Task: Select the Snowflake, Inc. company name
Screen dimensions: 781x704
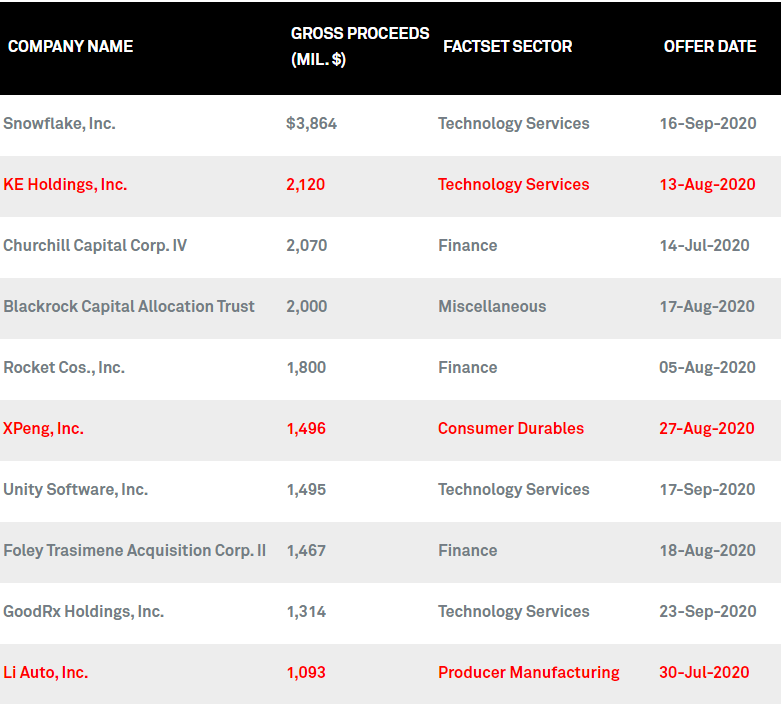Action: (x=59, y=124)
